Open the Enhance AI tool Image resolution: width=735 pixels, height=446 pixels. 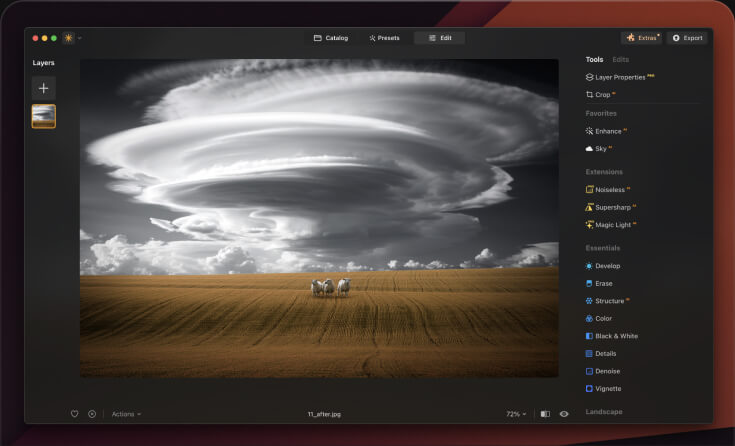(x=606, y=131)
